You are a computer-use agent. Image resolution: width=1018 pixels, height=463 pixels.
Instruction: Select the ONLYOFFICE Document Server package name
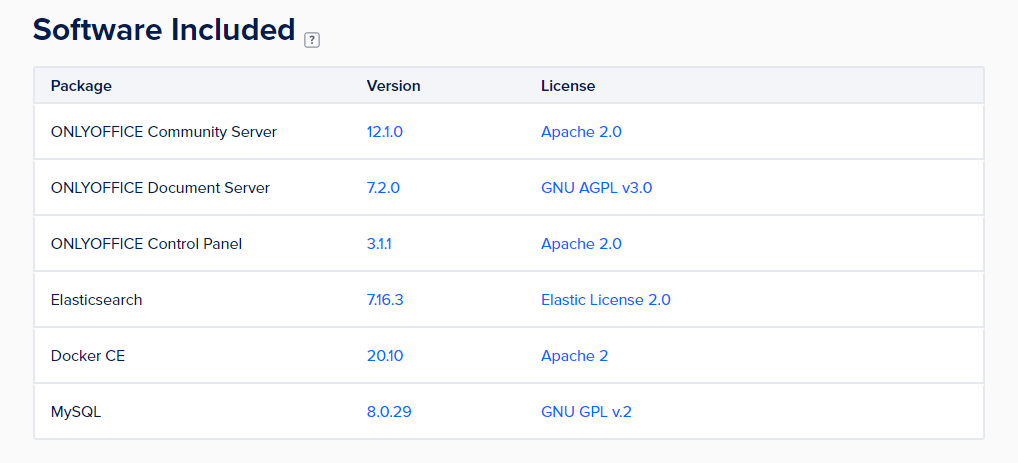(160, 188)
